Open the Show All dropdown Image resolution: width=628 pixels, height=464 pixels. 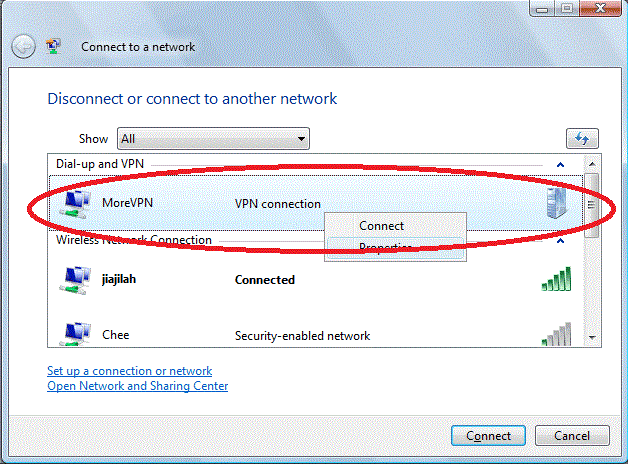tap(213, 139)
